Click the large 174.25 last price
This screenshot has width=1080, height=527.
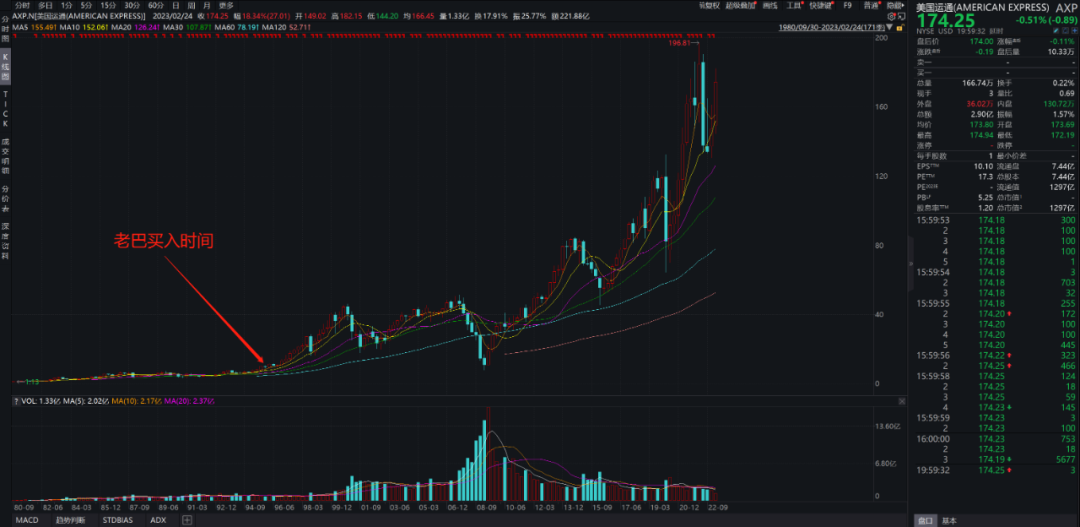click(944, 20)
